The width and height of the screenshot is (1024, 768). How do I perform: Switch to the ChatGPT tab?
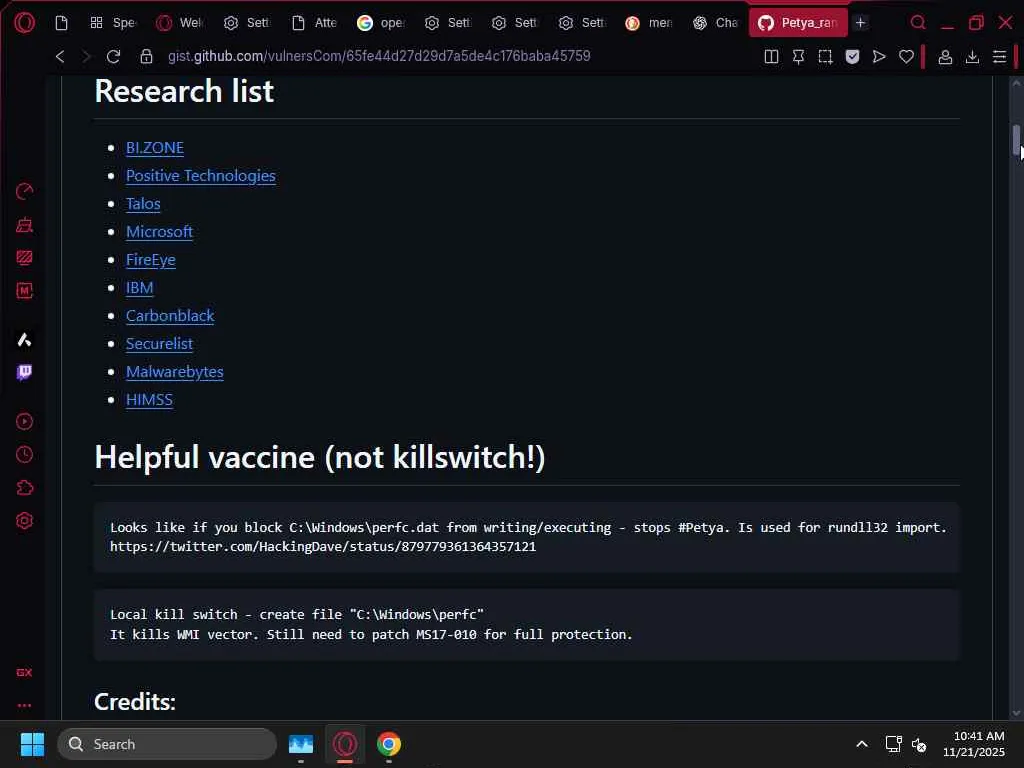[715, 23]
